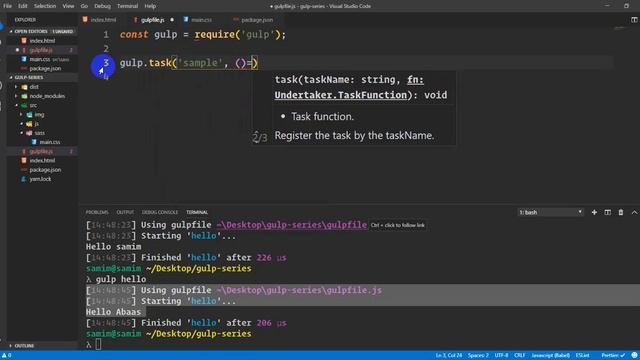
Task: Kill the terminal with the trash icon
Action: click(x=621, y=212)
